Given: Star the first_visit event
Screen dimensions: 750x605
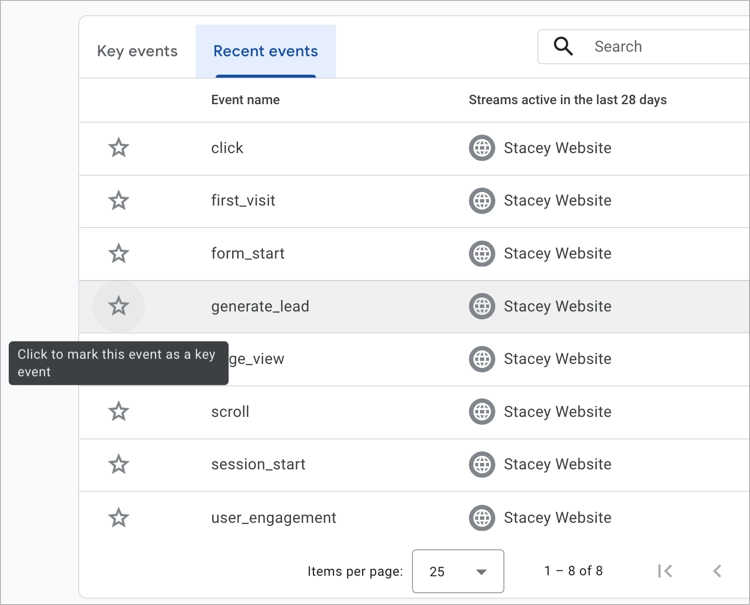Looking at the screenshot, I should 119,201.
